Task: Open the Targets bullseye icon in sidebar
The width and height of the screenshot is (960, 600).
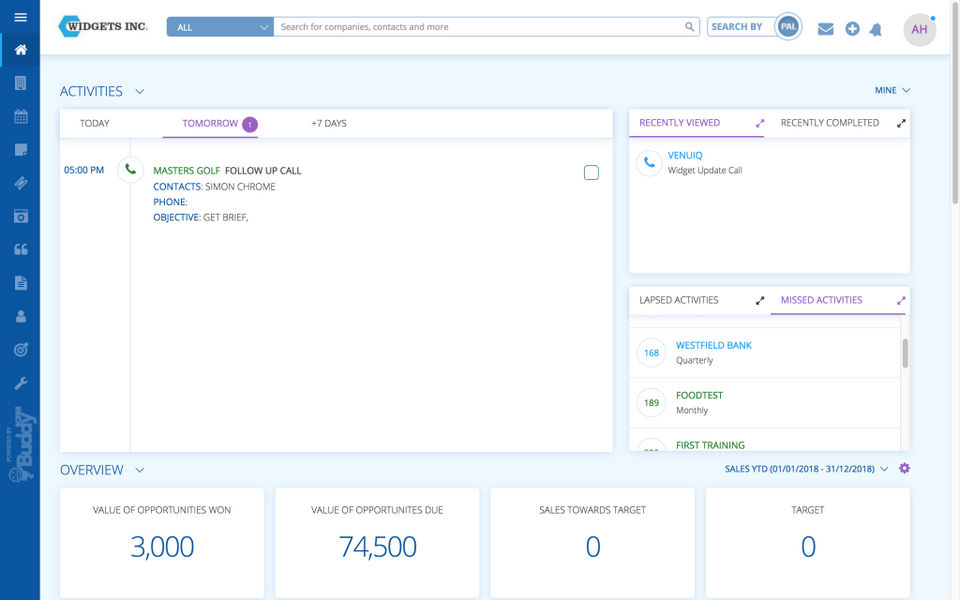Action: tap(21, 350)
